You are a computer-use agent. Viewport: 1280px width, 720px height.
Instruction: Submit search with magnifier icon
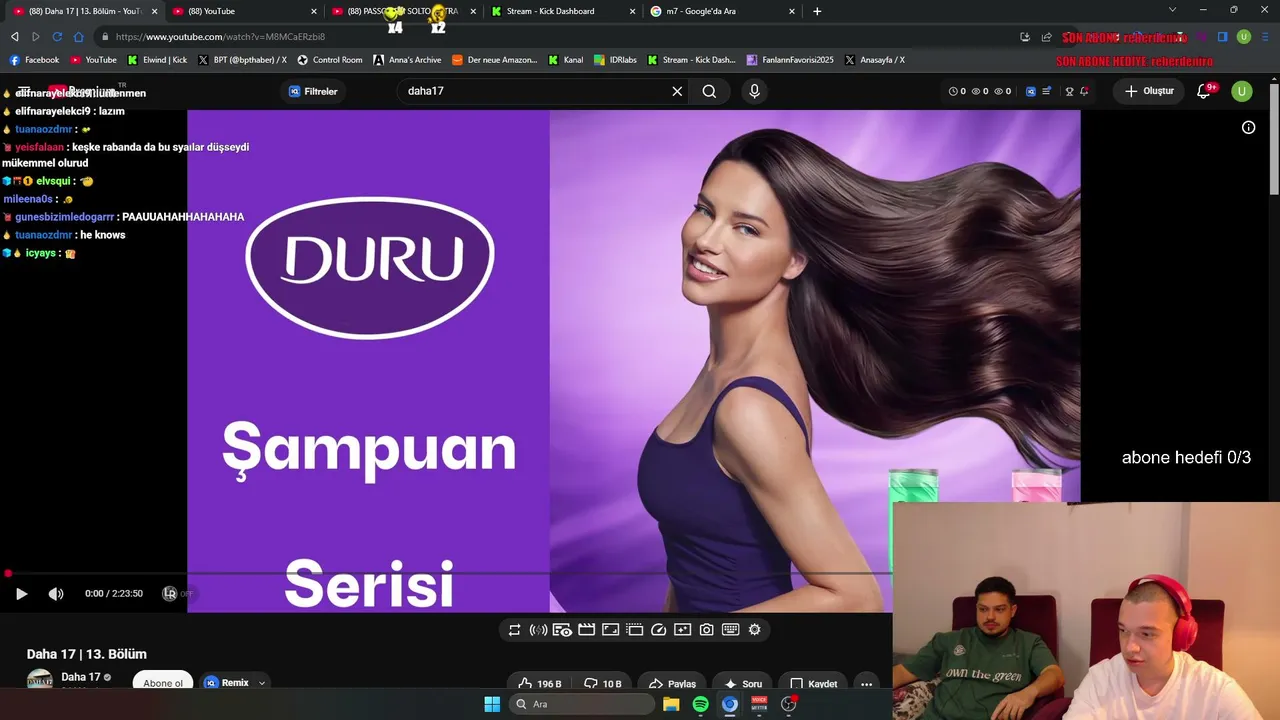tap(709, 91)
